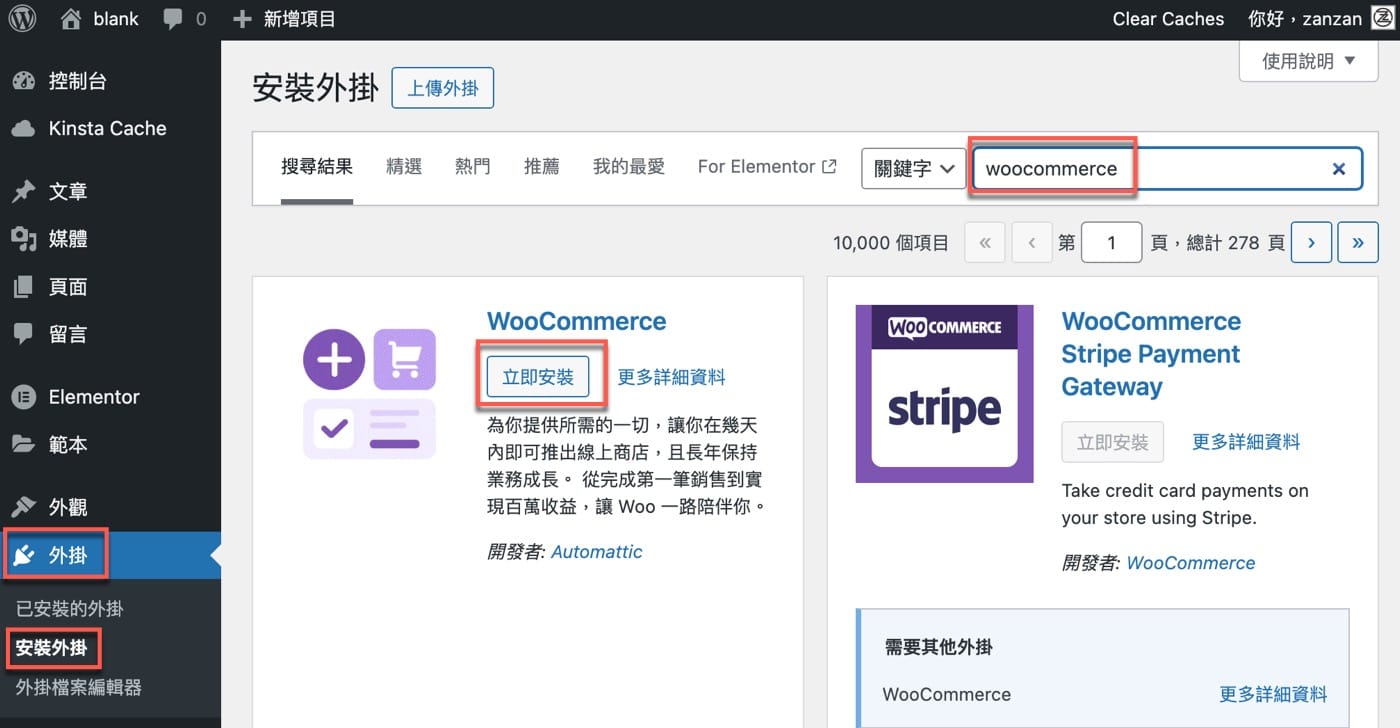Click the 媒體 media icon
The image size is (1400, 728).
pos(24,239)
